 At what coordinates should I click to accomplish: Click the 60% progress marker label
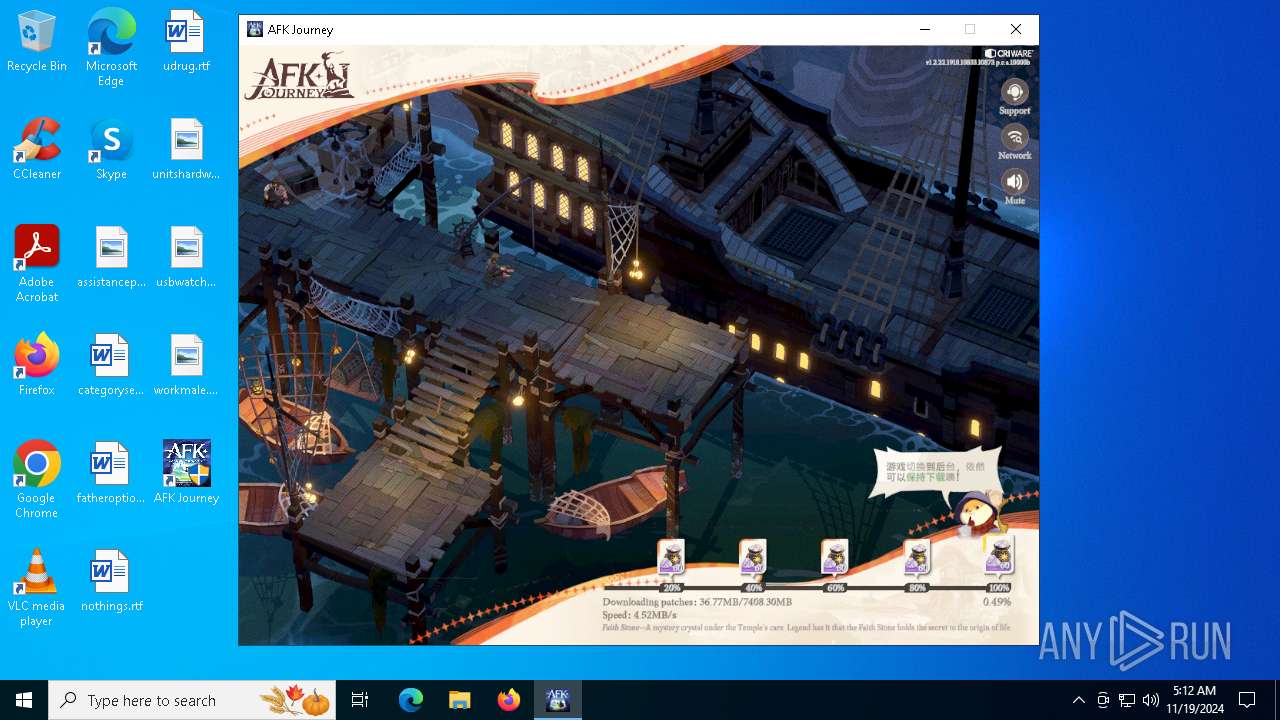[836, 588]
